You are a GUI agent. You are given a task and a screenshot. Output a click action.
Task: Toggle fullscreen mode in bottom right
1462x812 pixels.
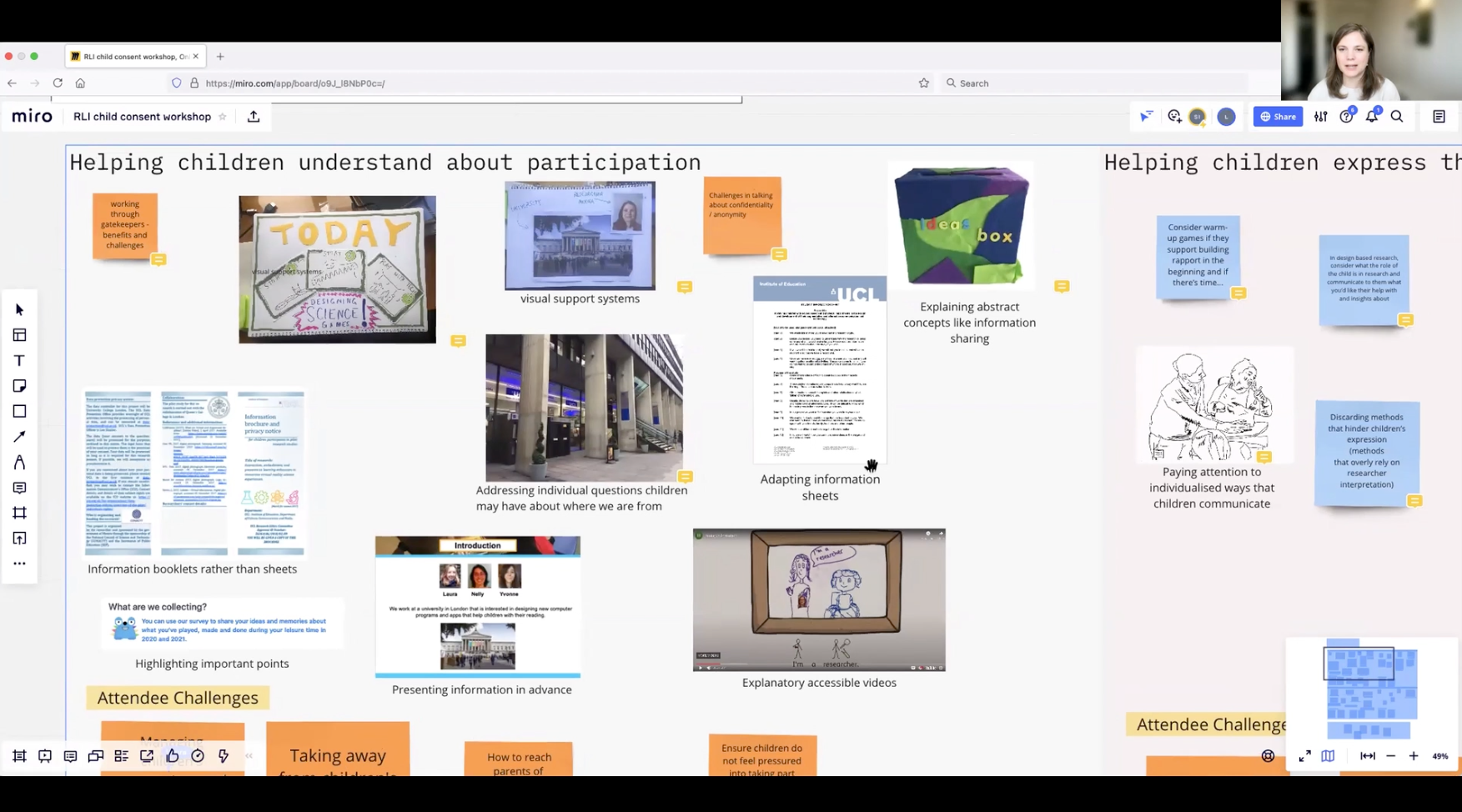click(1304, 756)
